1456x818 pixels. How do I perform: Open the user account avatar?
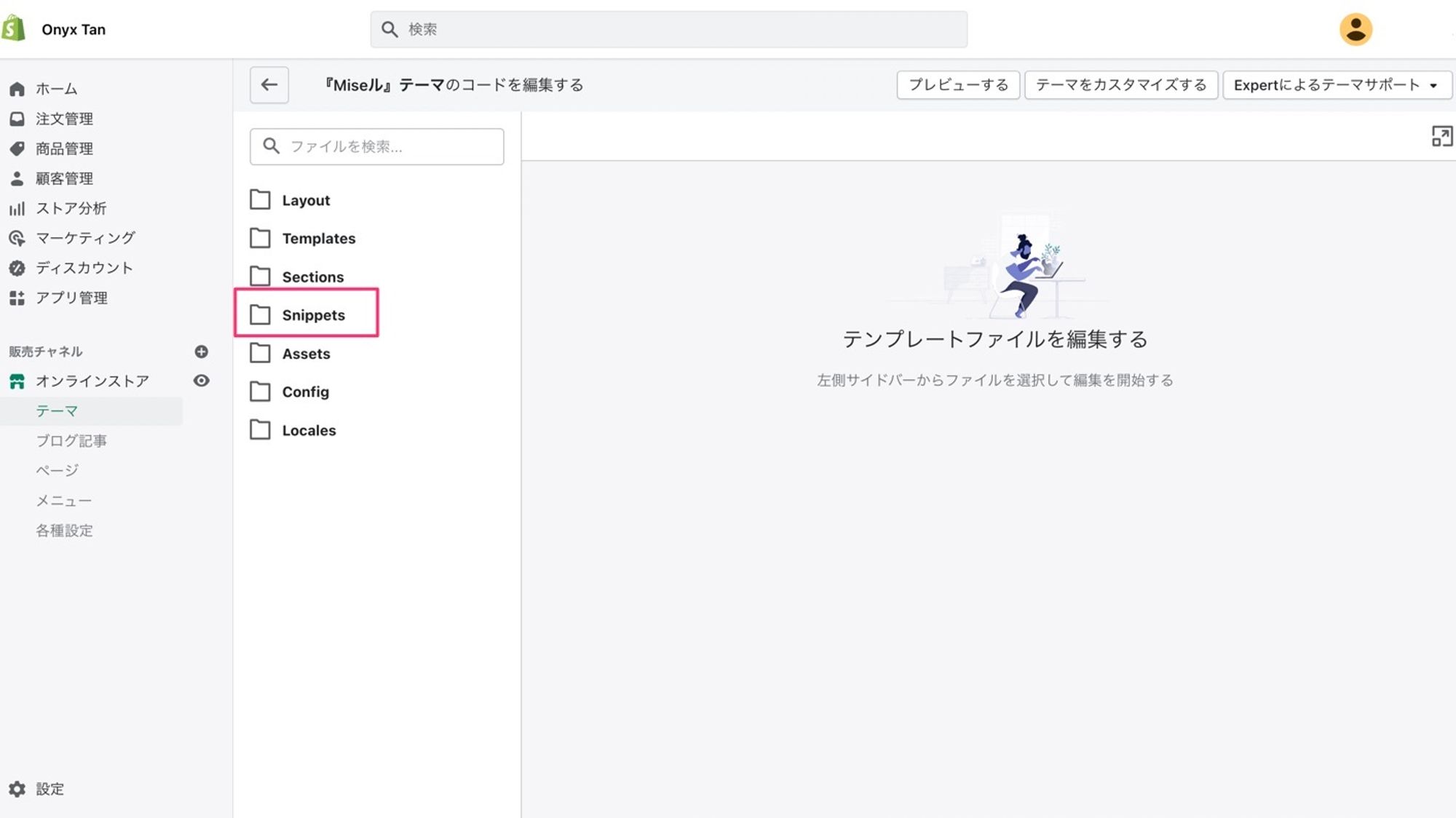point(1356,29)
